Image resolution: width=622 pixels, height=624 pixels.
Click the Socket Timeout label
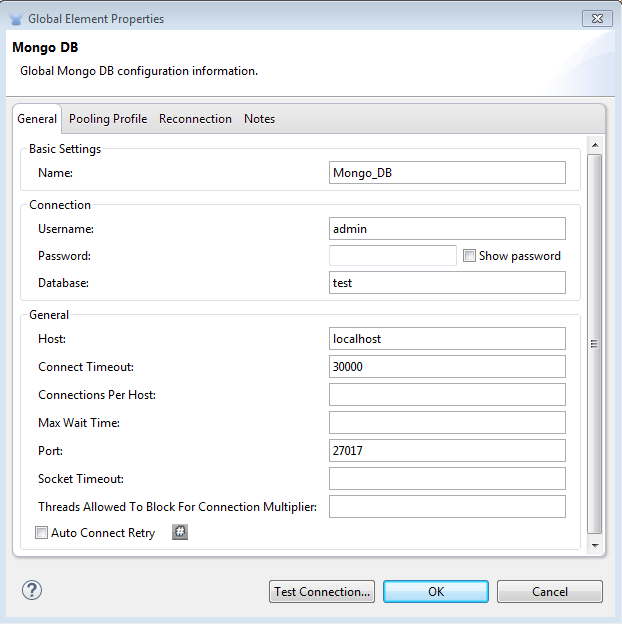pos(81,479)
